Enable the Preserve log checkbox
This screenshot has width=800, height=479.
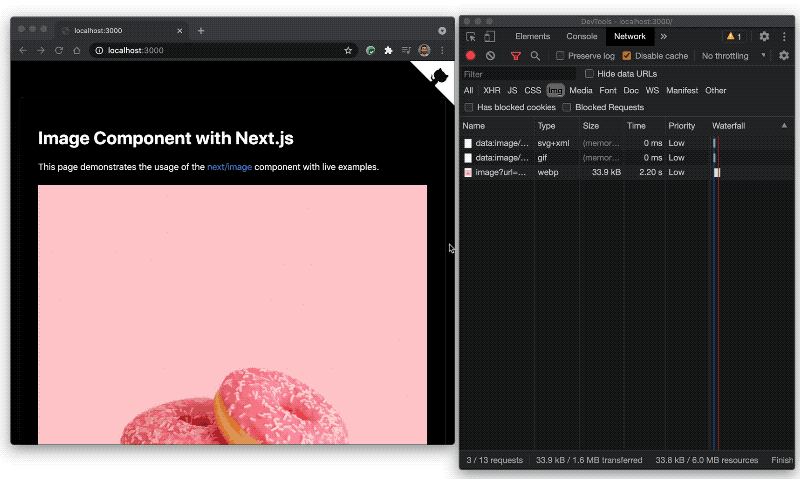(x=560, y=56)
